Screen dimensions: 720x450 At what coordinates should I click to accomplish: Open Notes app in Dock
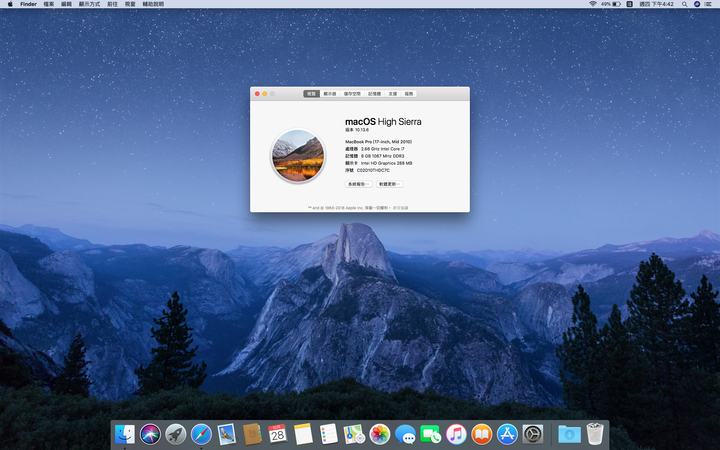(303, 434)
